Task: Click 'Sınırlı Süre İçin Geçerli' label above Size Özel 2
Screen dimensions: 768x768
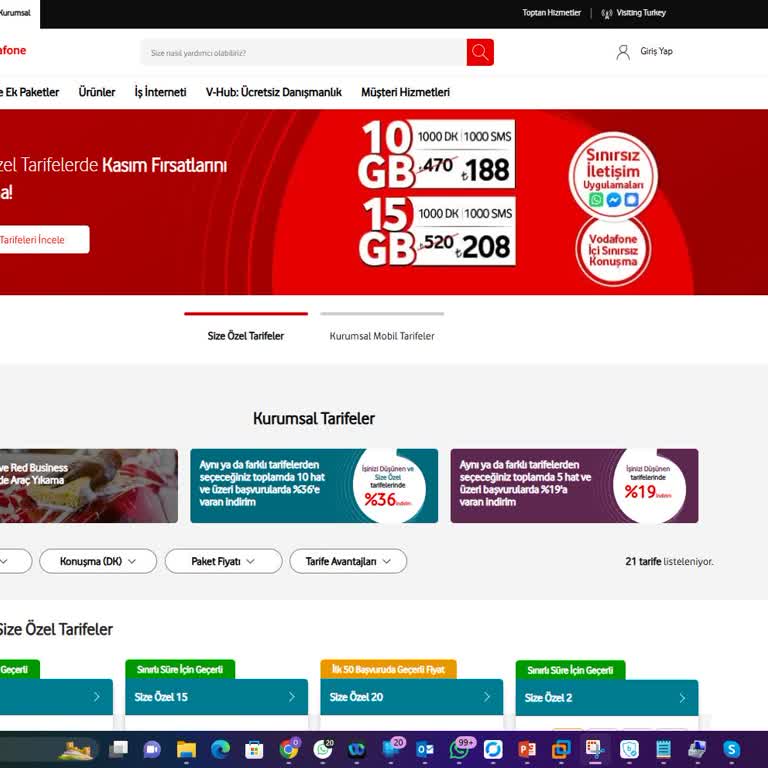Action: pyautogui.click(x=570, y=670)
